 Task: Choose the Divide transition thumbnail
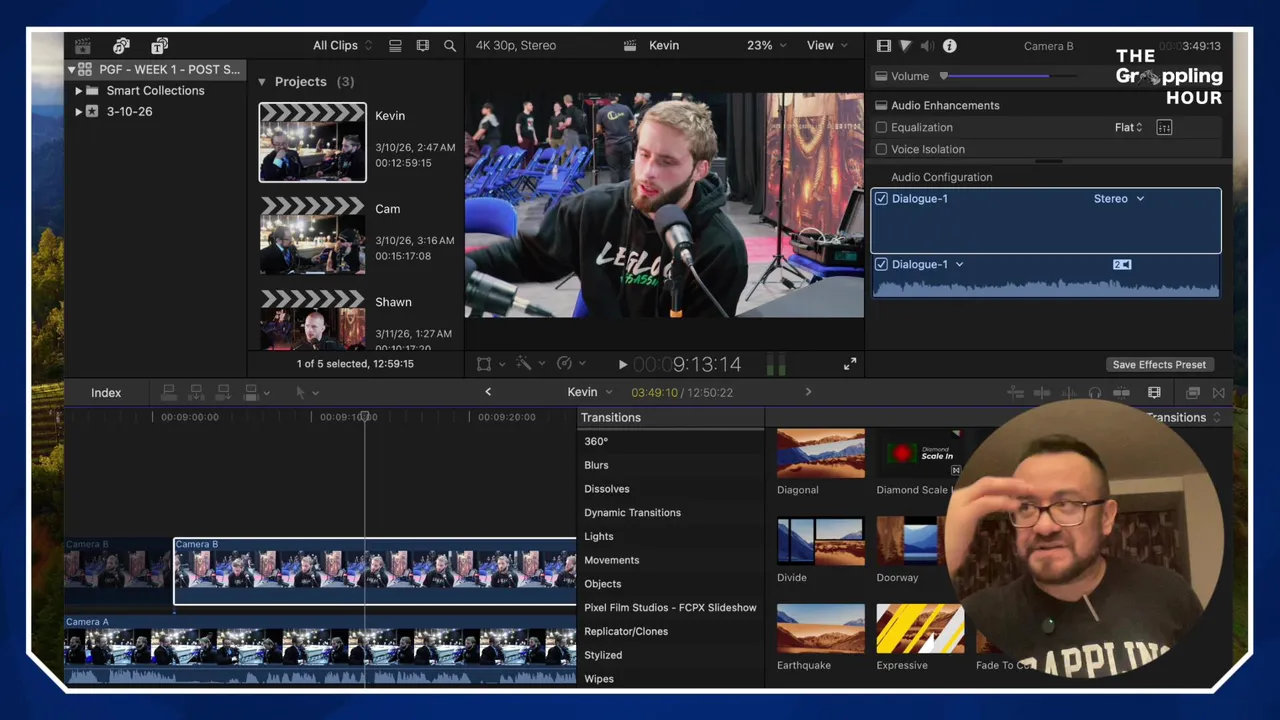[x=820, y=541]
